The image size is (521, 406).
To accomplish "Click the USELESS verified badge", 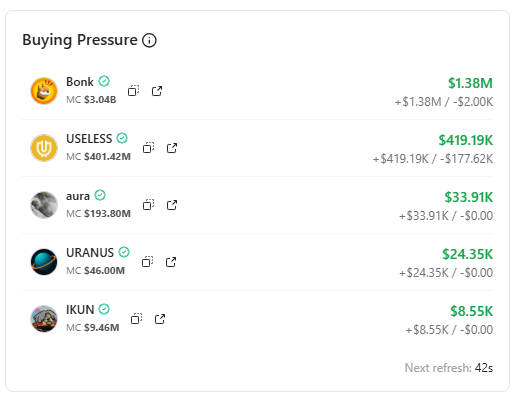I will [x=122, y=138].
